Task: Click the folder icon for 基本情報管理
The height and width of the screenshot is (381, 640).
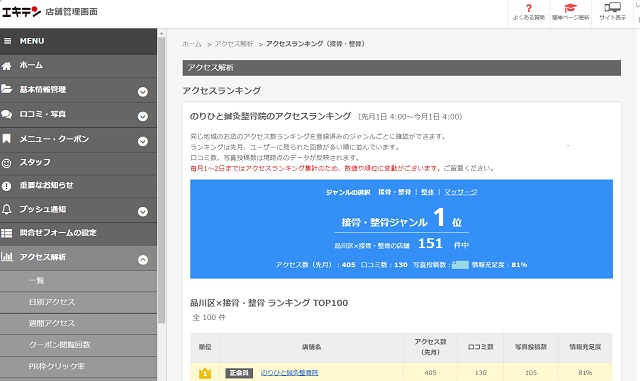Action: 7,89
